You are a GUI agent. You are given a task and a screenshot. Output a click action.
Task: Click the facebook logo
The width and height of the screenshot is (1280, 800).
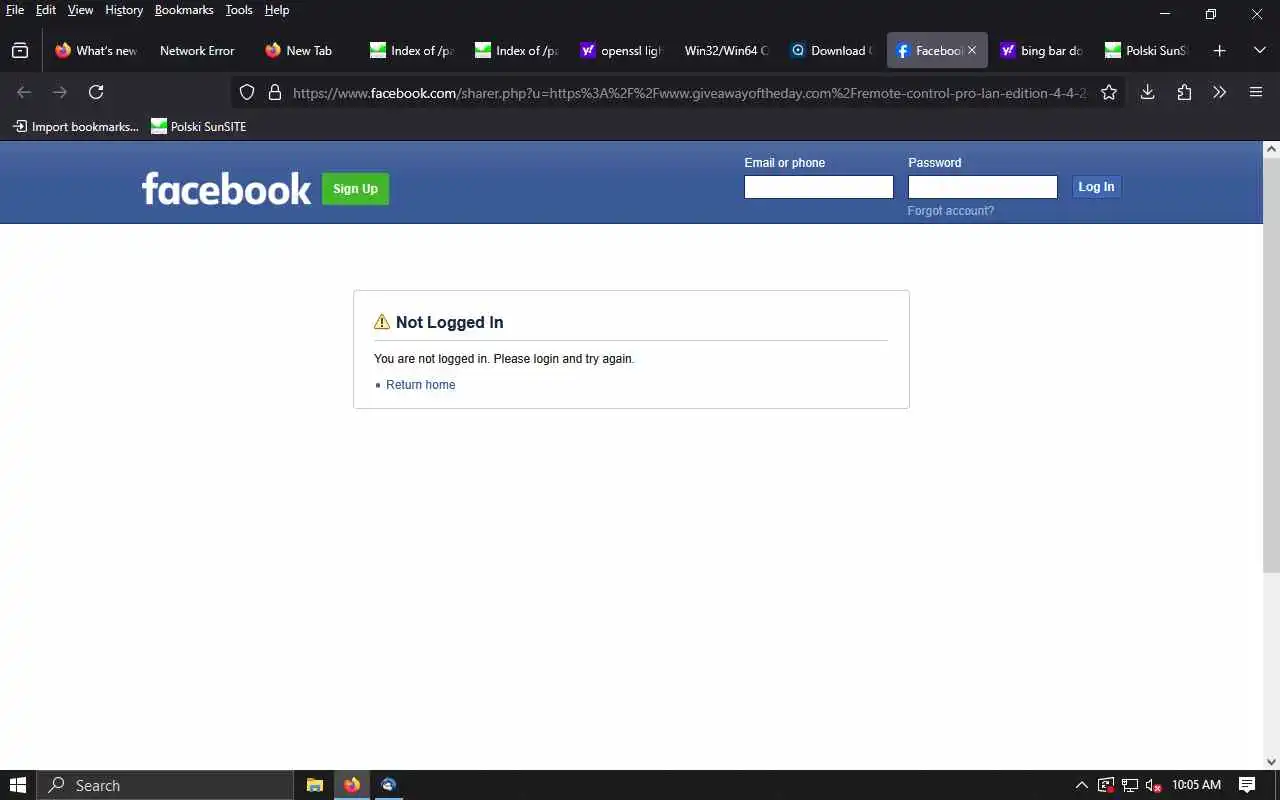click(226, 188)
